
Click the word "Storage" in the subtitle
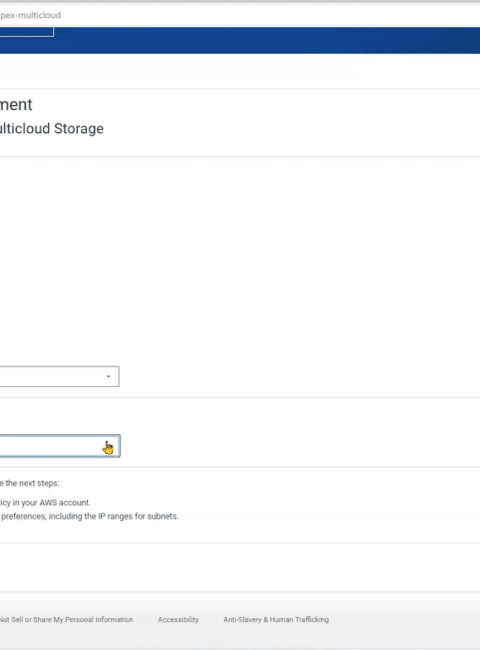point(79,129)
